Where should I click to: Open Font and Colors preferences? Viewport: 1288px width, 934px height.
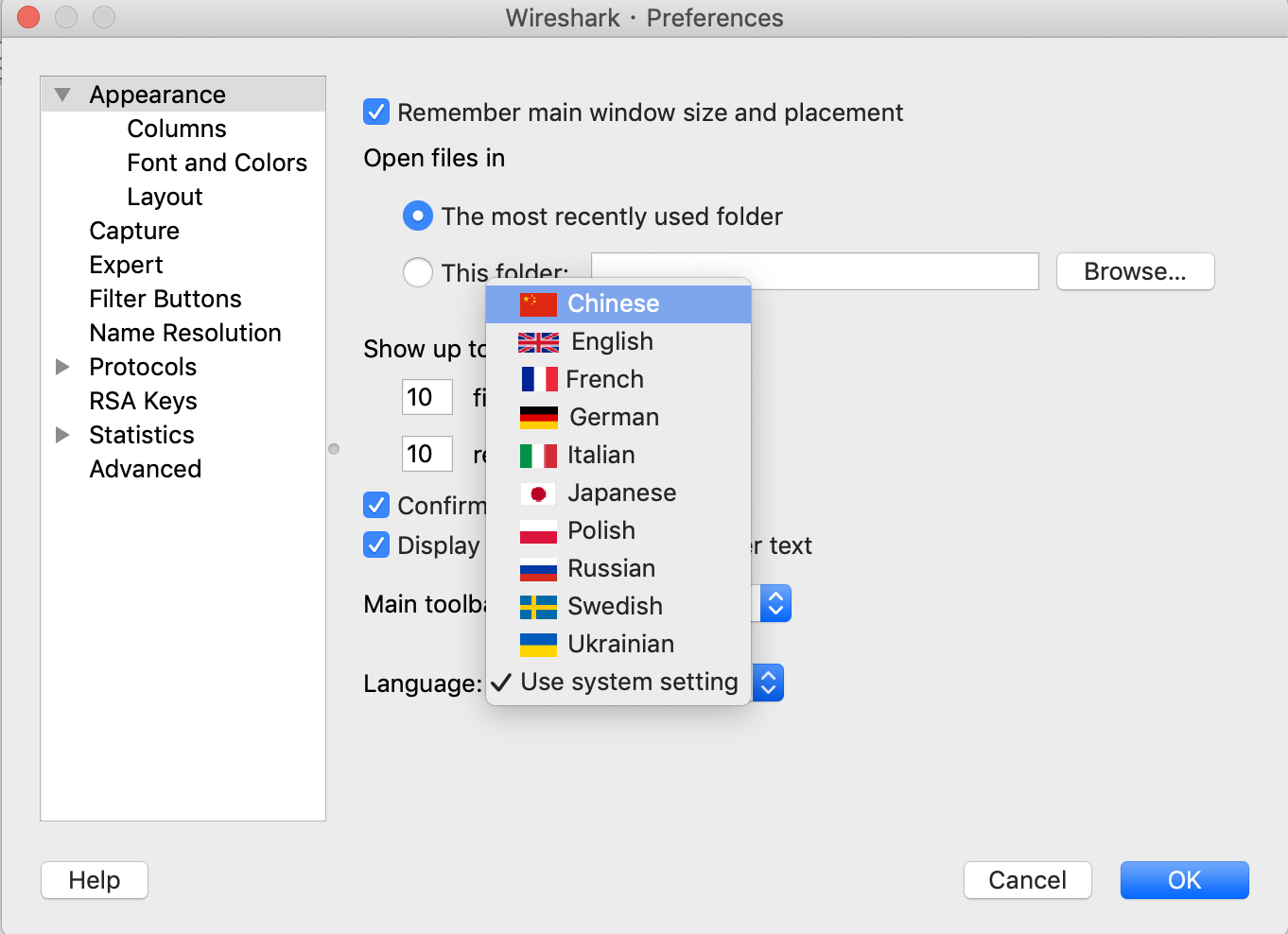coord(218,163)
